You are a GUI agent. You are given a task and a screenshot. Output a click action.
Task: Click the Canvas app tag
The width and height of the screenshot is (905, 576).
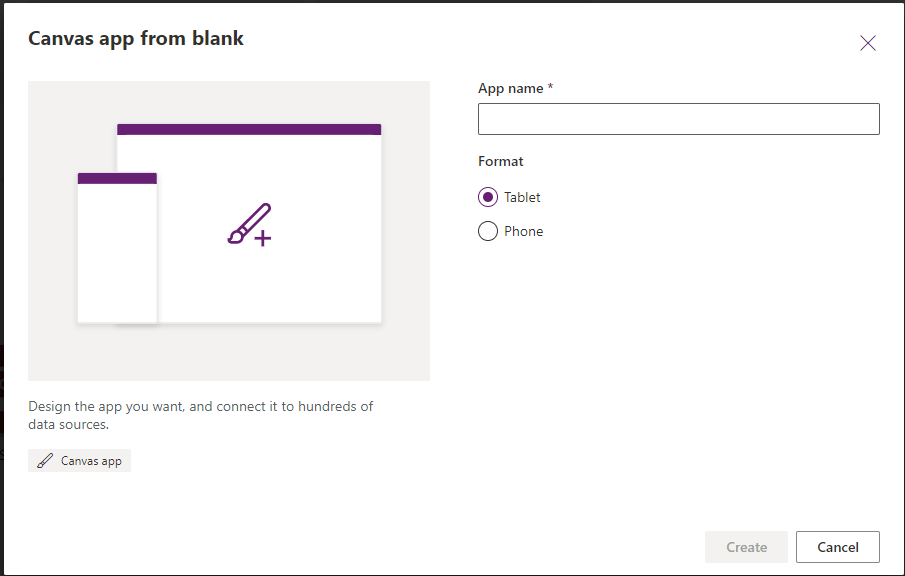pos(80,461)
